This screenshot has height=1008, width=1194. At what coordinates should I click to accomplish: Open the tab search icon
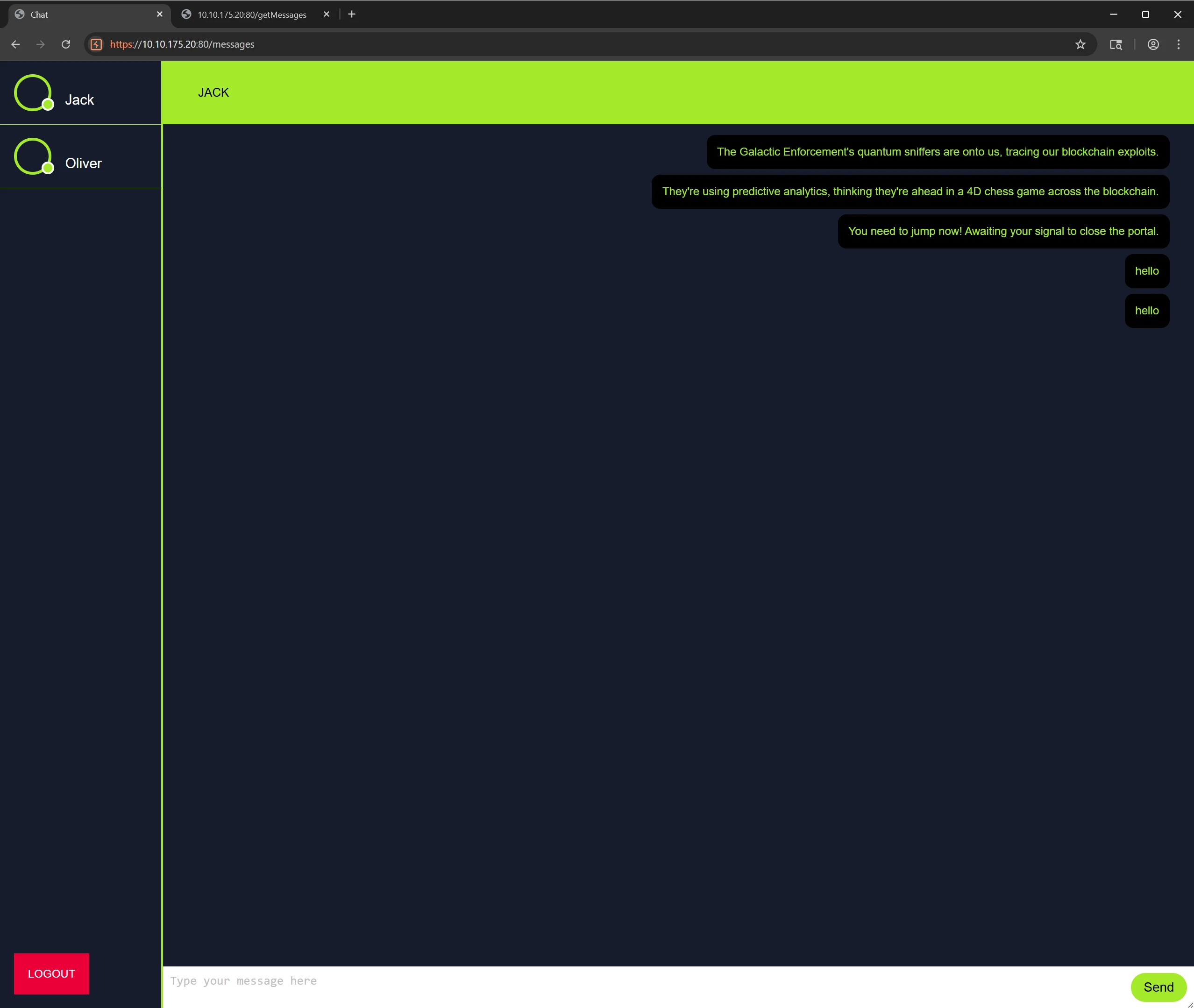1115,44
